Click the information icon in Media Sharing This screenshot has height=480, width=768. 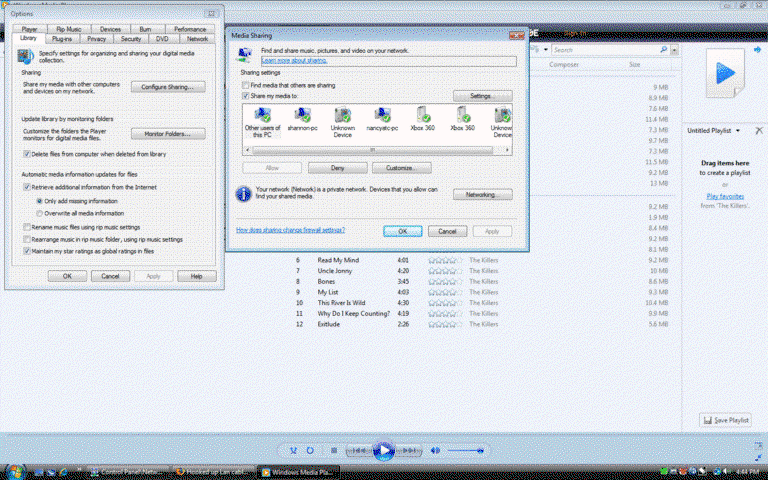point(243,194)
